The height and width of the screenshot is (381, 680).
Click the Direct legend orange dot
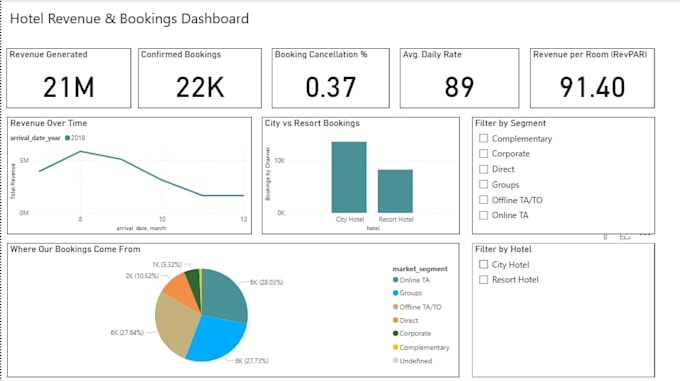396,320
